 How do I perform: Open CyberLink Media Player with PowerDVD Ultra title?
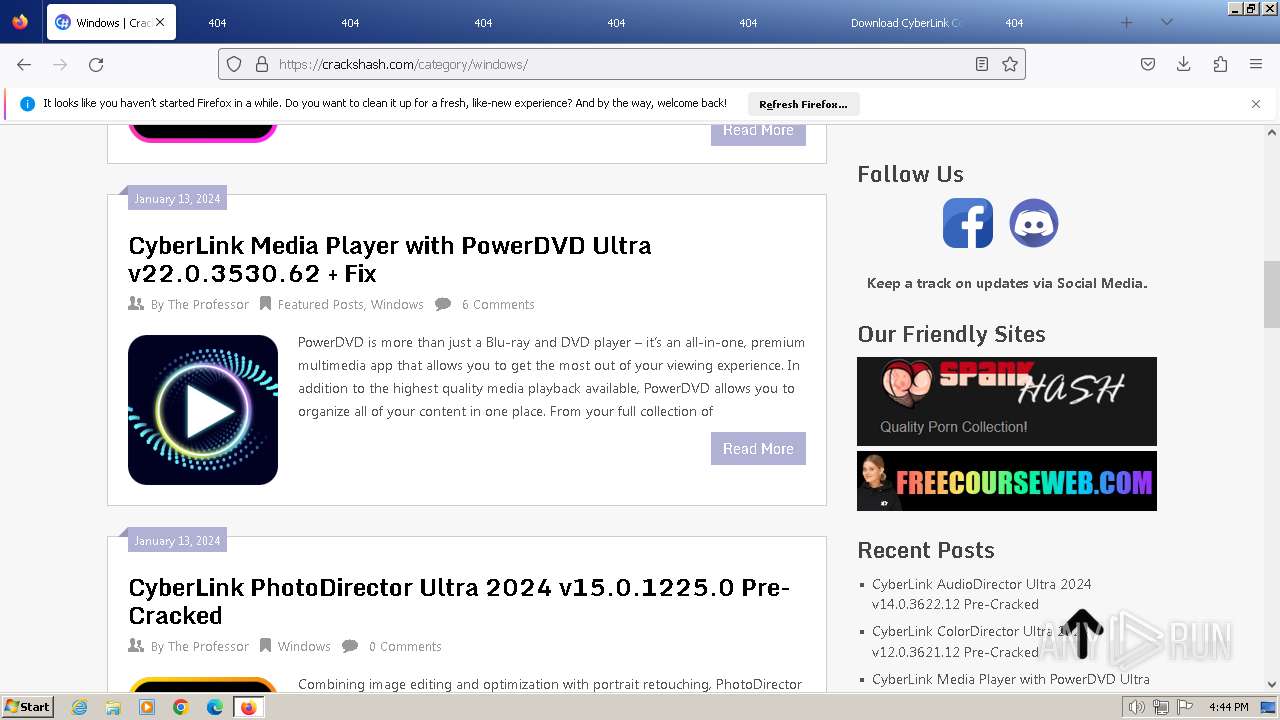click(390, 259)
